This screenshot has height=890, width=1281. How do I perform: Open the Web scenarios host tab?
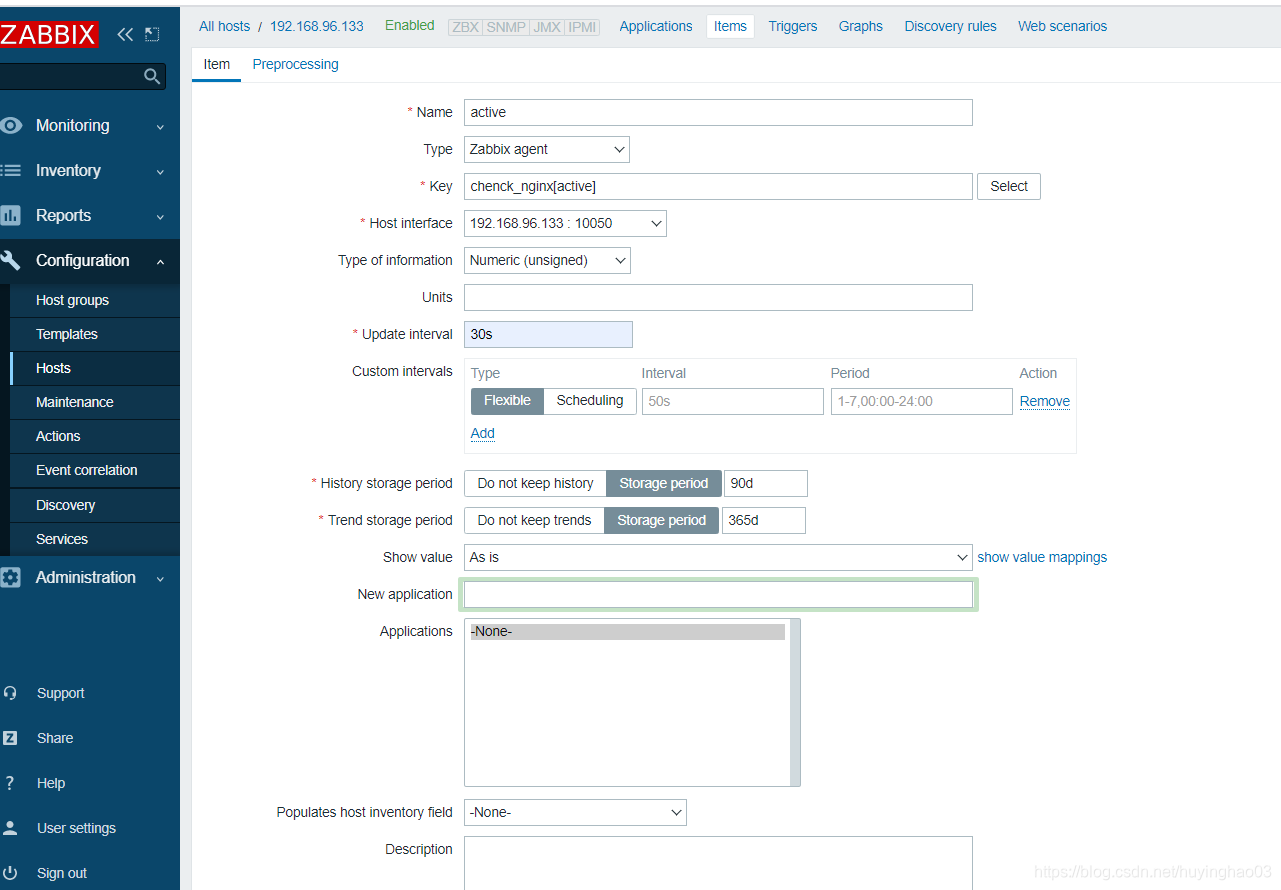coord(1063,26)
